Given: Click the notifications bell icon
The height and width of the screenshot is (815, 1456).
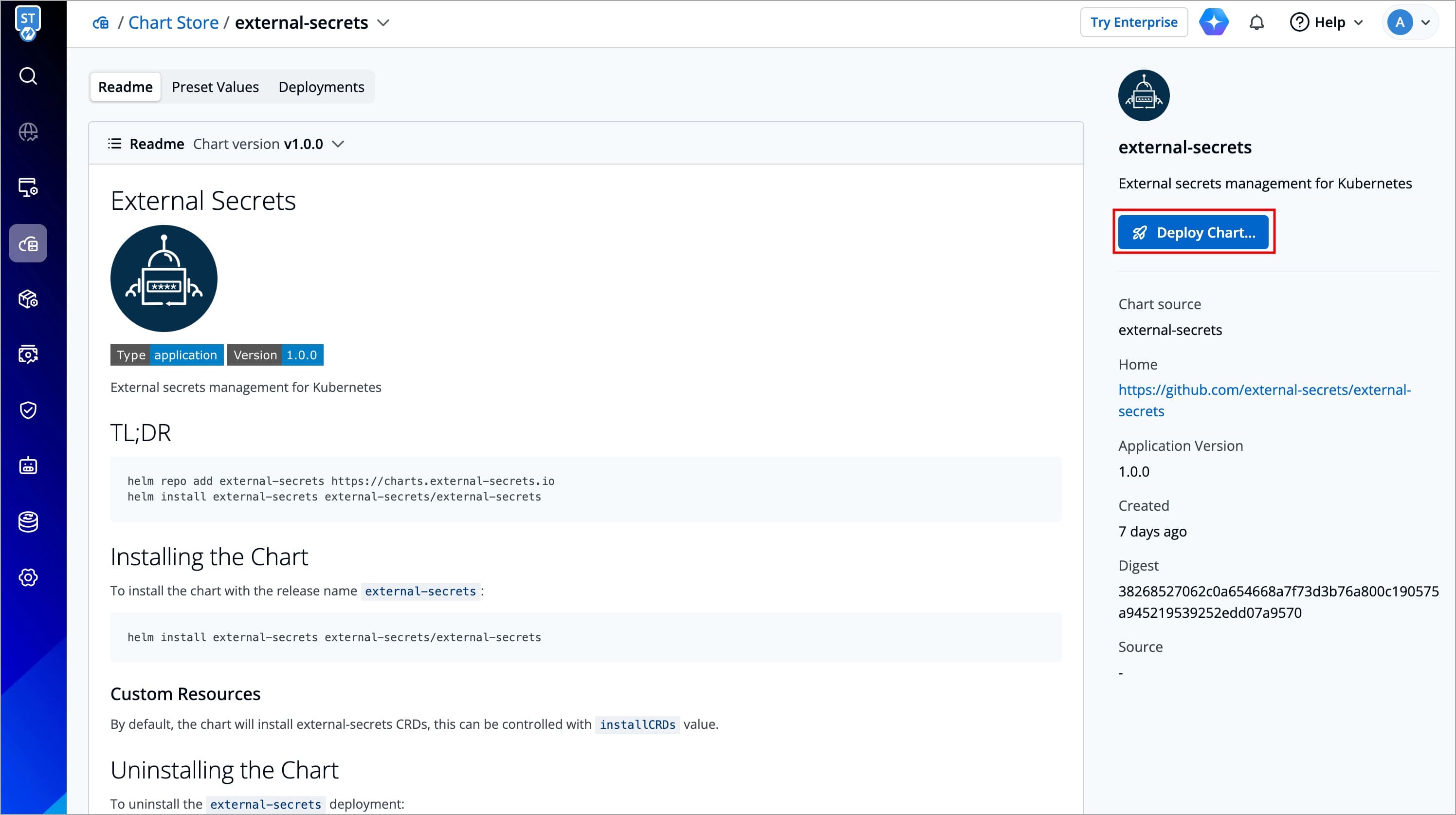Looking at the screenshot, I should point(1256,22).
